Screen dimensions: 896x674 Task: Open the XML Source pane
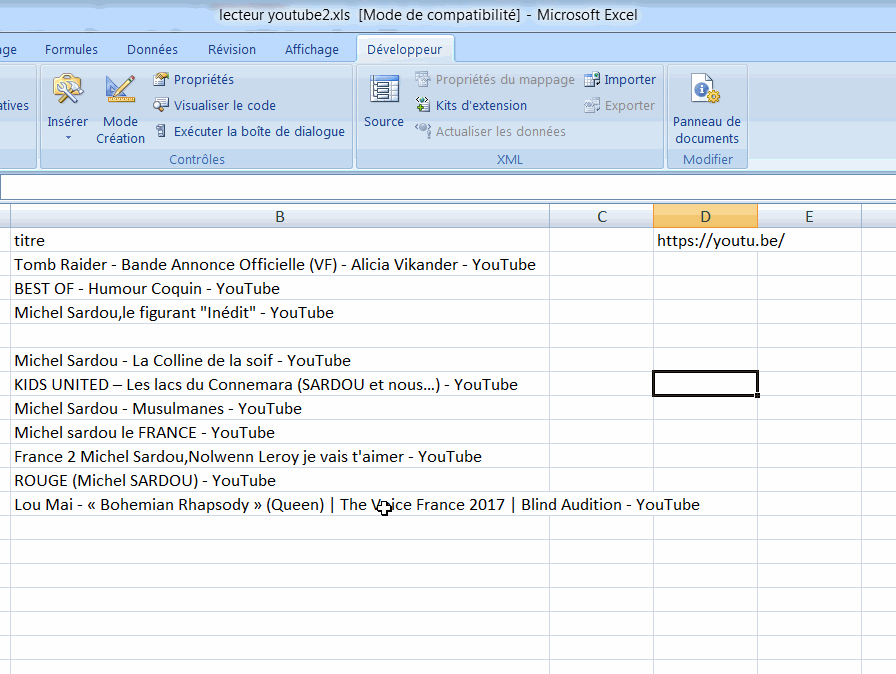(383, 102)
